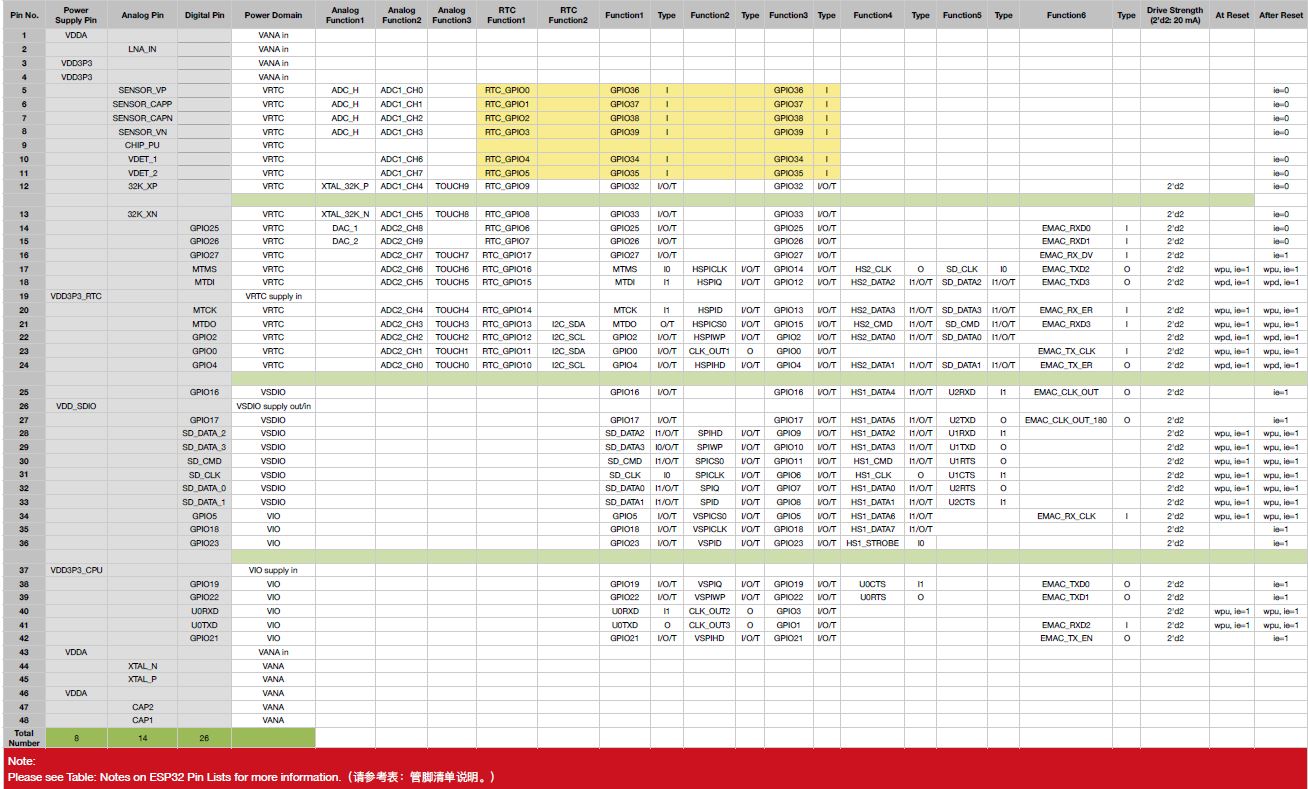This screenshot has height=789, width=1308.
Task: Click the 'Pin No.' column header
Action: 24,15
